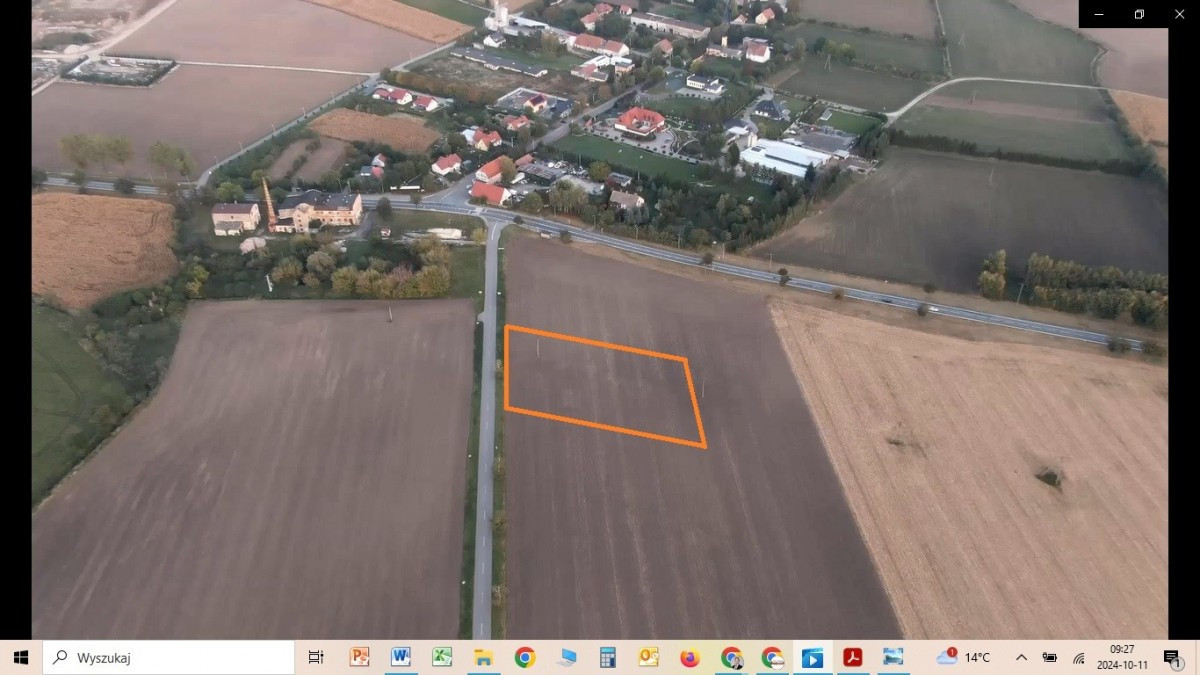
Task: Switch to the Word taskbar app
Action: pyautogui.click(x=401, y=657)
